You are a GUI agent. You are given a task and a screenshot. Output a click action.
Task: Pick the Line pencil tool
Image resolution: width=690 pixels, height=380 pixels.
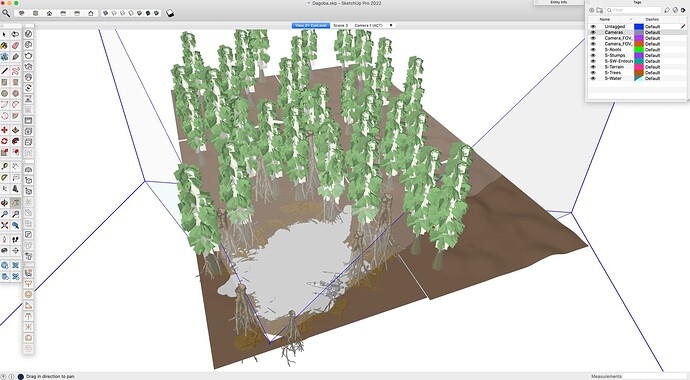(4, 70)
